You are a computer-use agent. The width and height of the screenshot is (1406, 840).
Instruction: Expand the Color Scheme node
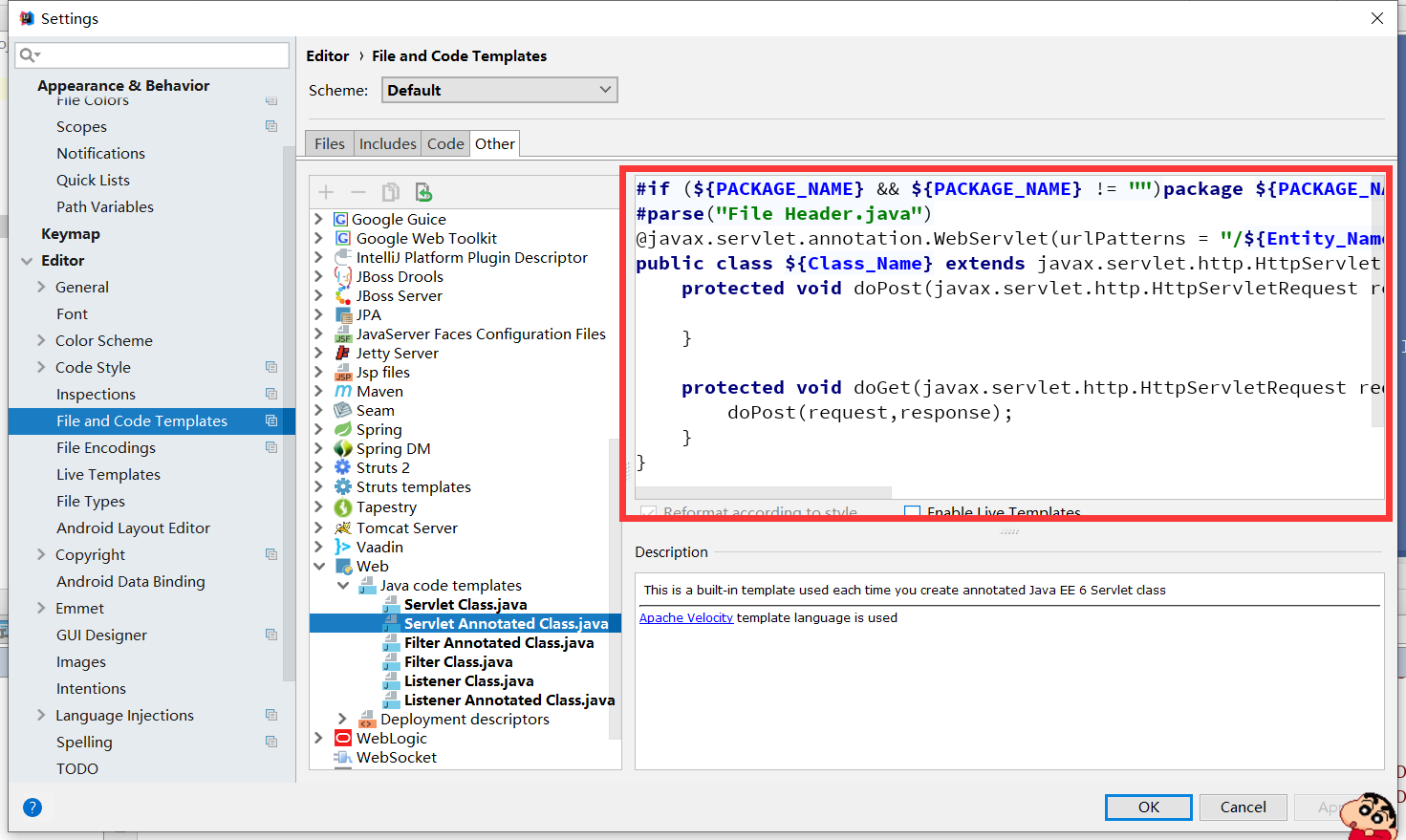pos(41,340)
